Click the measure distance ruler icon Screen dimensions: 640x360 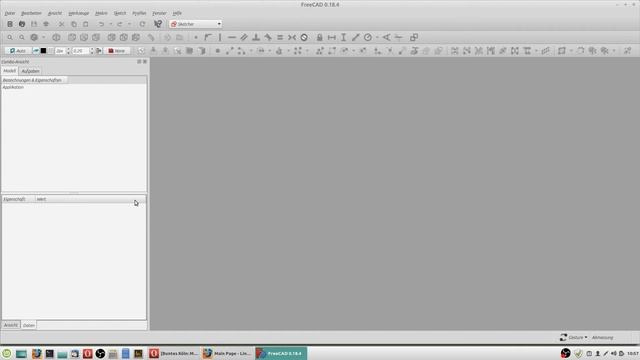[x=151, y=38]
